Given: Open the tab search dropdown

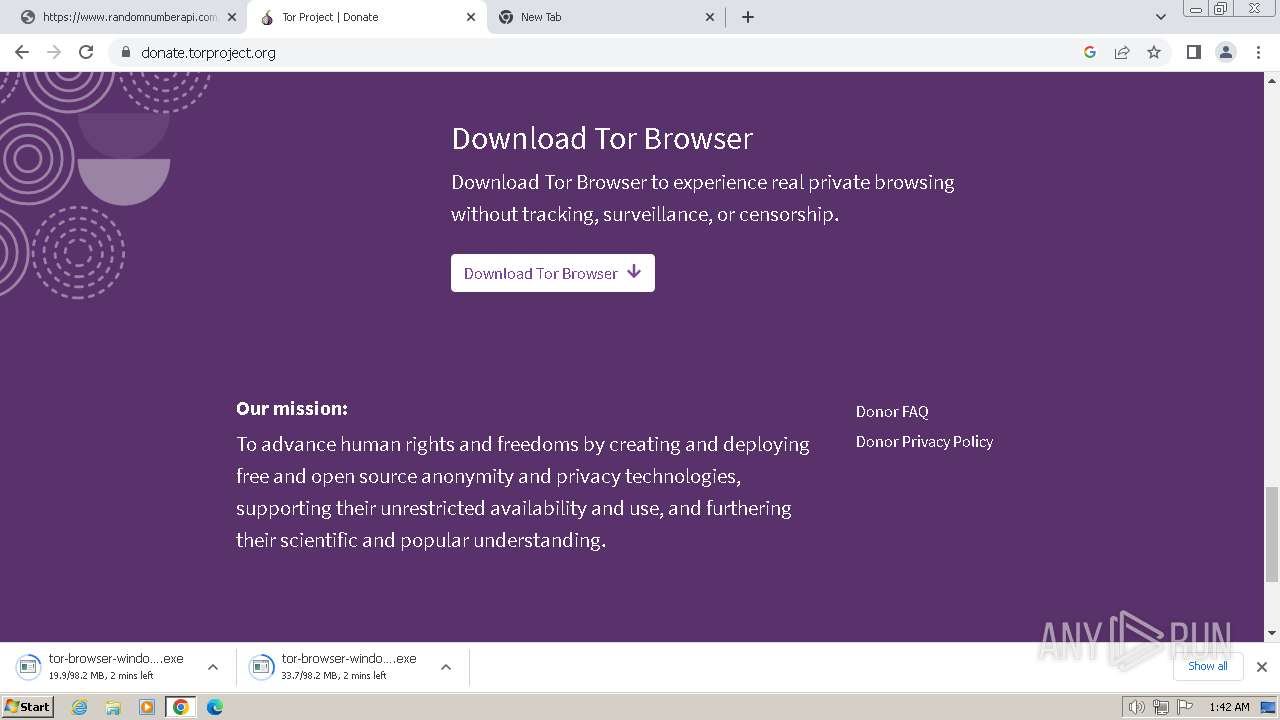Looking at the screenshot, I should [1160, 17].
